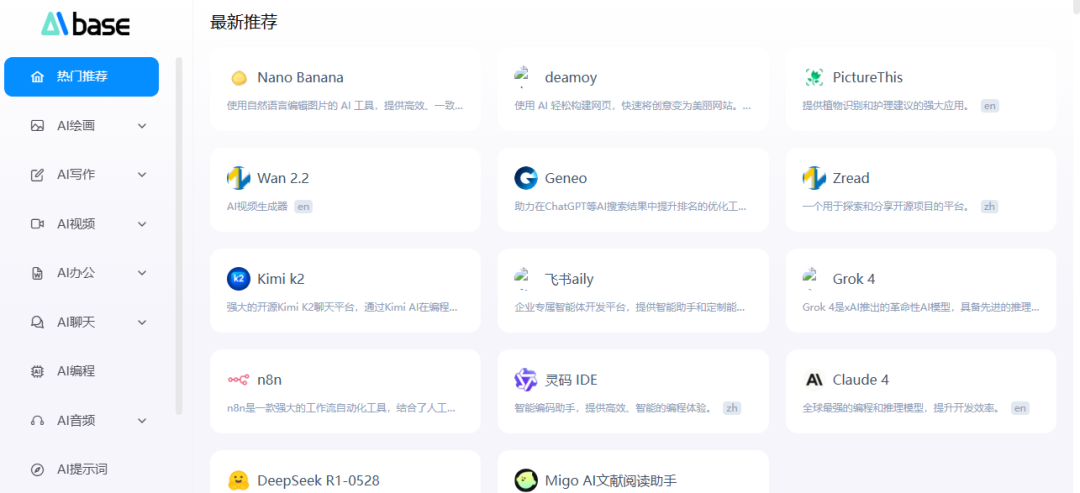This screenshot has width=1080, height=493.
Task: Open the AI绘画 sidebar label
Action: (76, 126)
